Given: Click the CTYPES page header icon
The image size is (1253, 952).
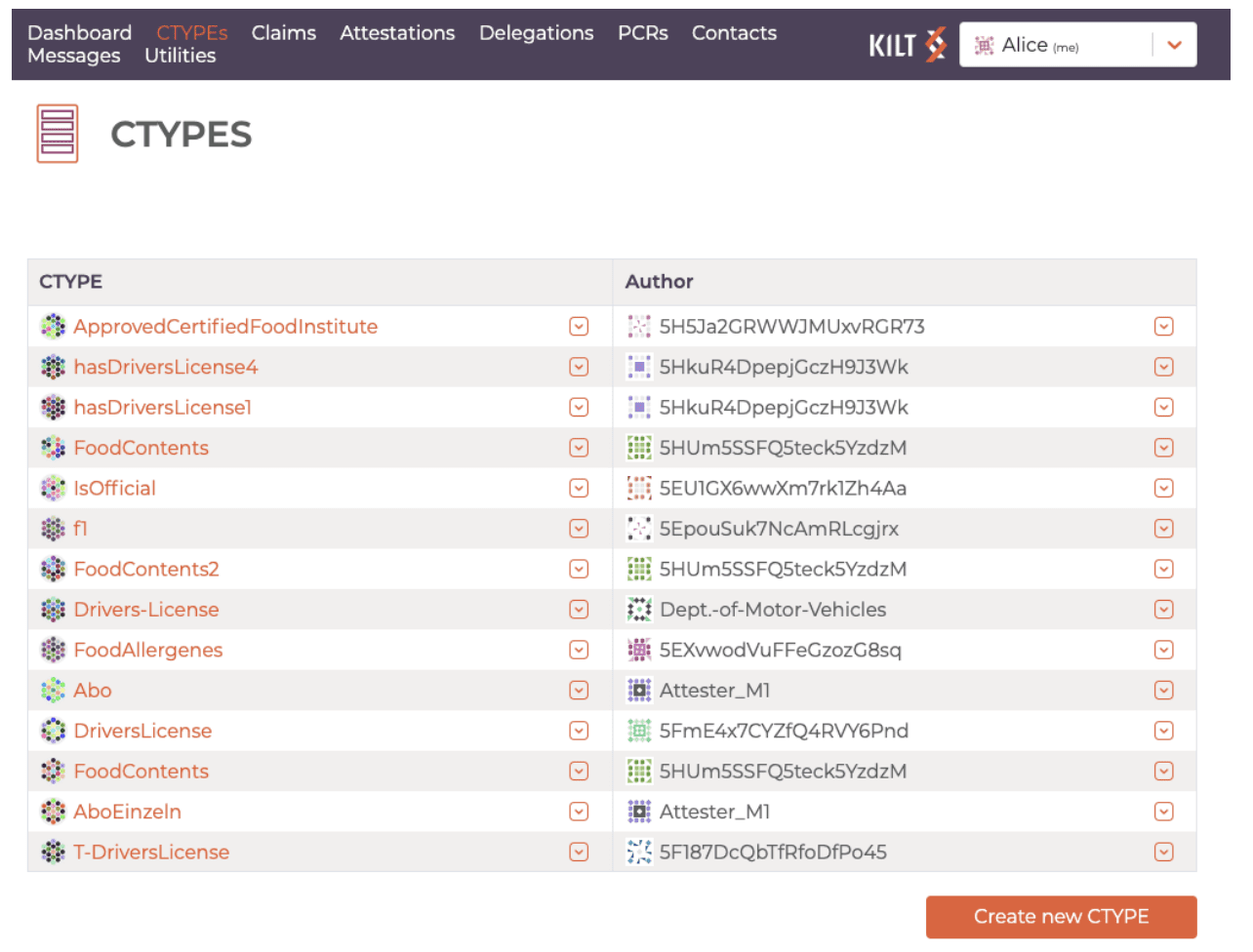Looking at the screenshot, I should click(58, 134).
